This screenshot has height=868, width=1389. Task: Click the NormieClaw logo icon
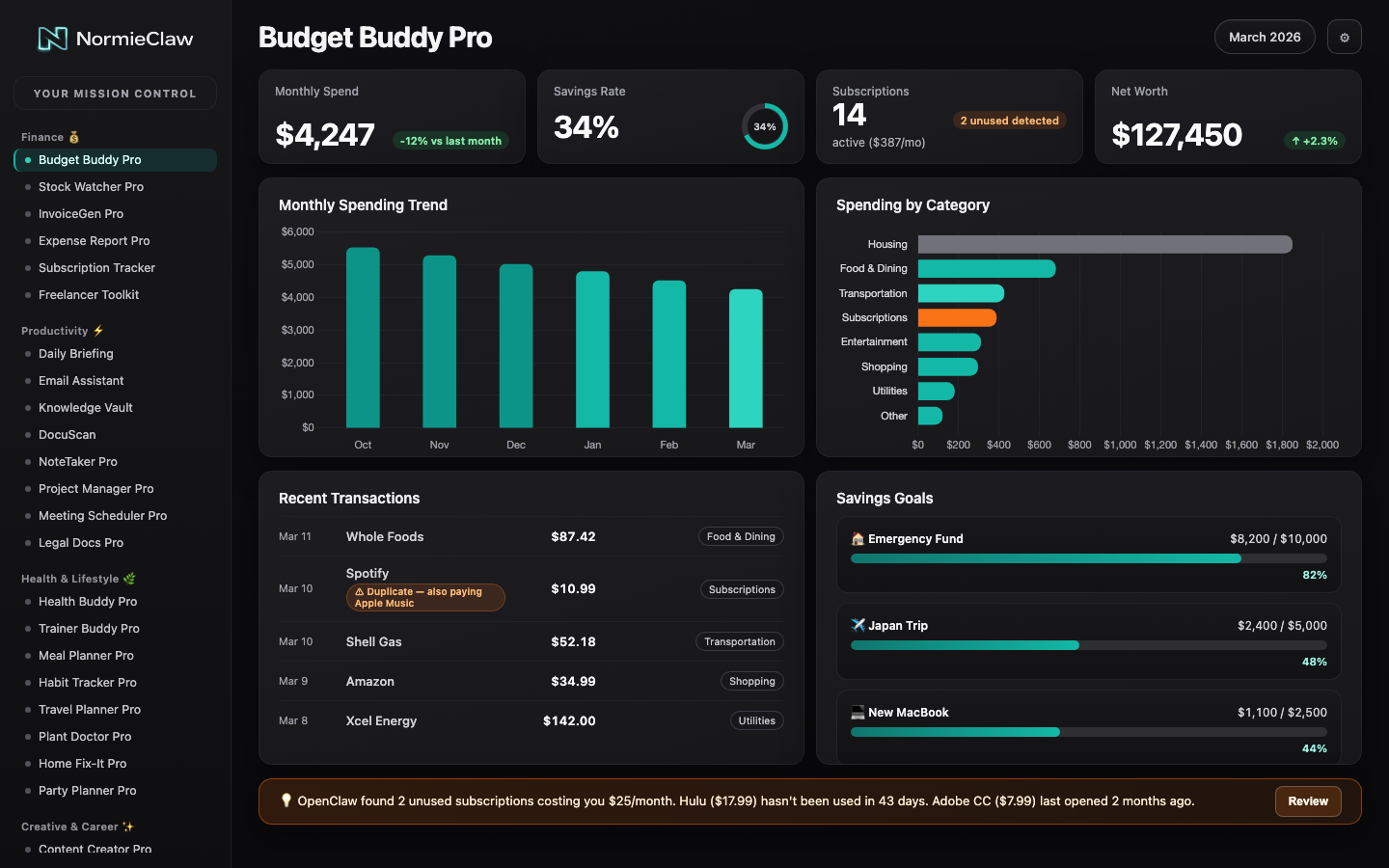click(52, 39)
